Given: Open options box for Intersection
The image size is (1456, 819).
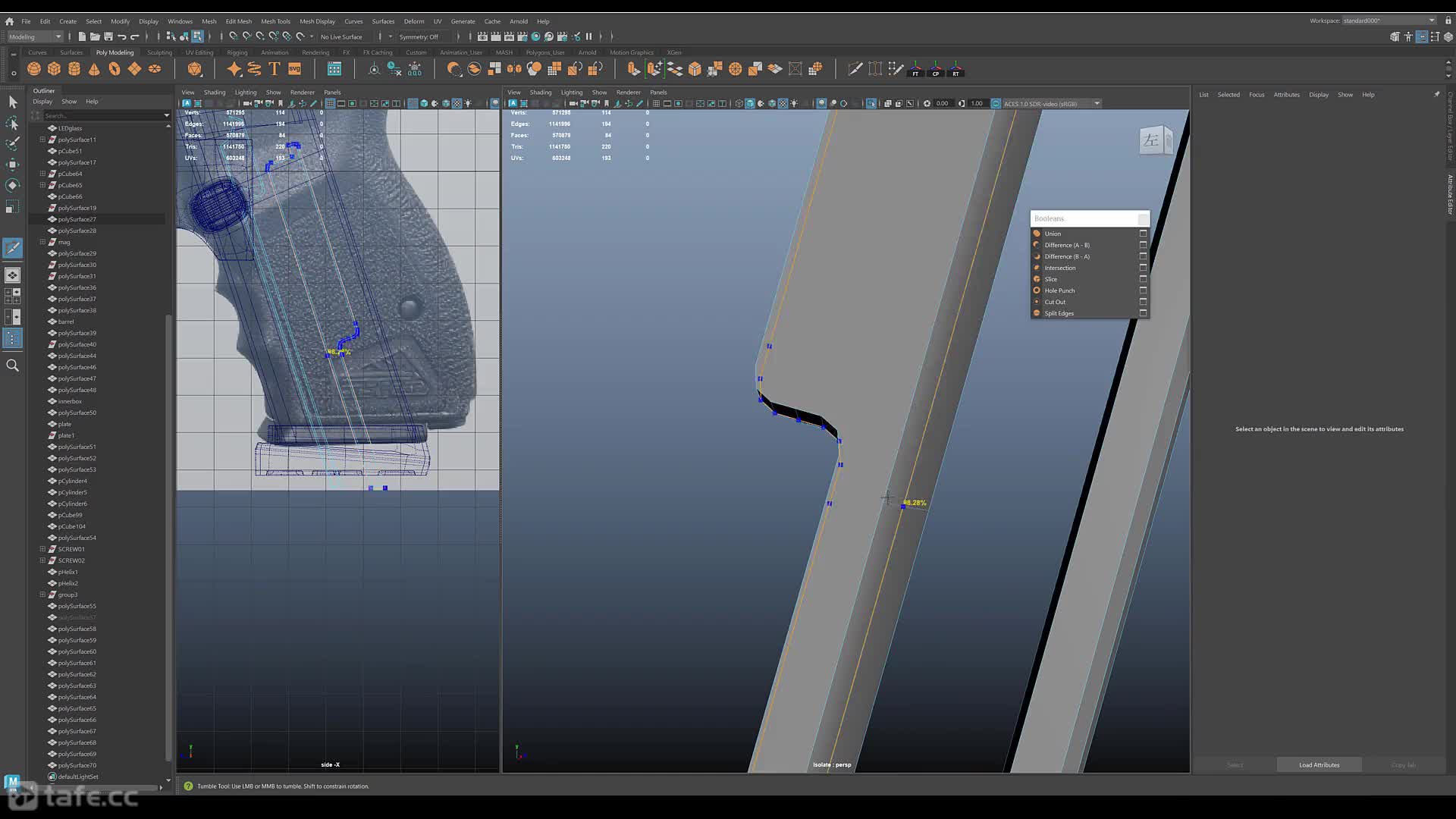Looking at the screenshot, I should click(1143, 268).
